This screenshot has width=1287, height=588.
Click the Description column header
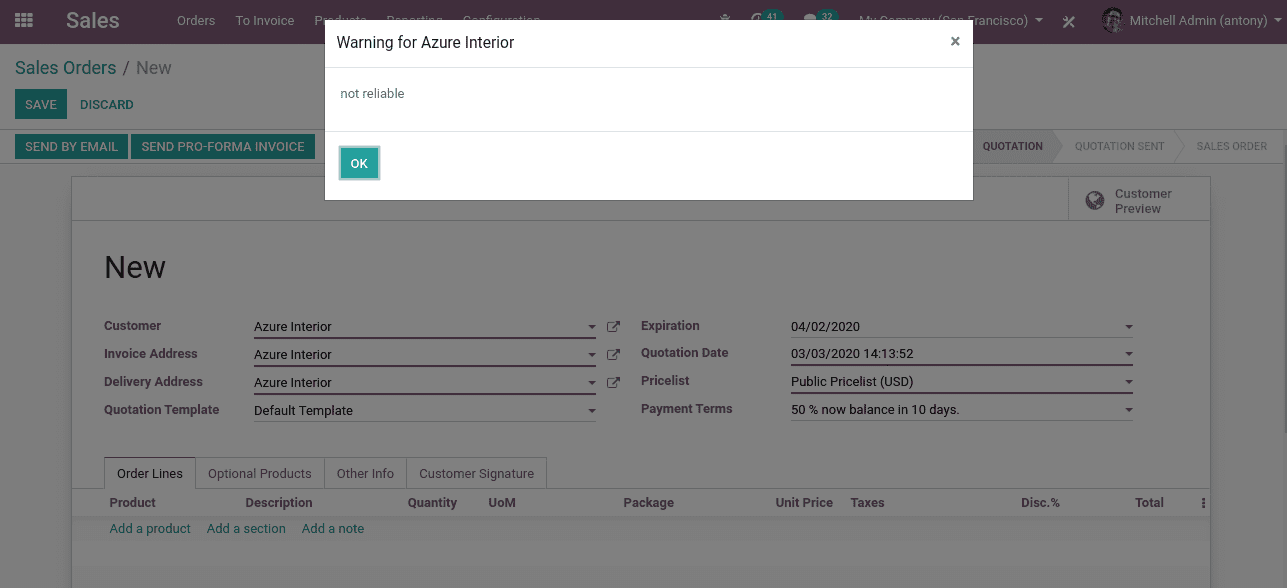click(279, 503)
